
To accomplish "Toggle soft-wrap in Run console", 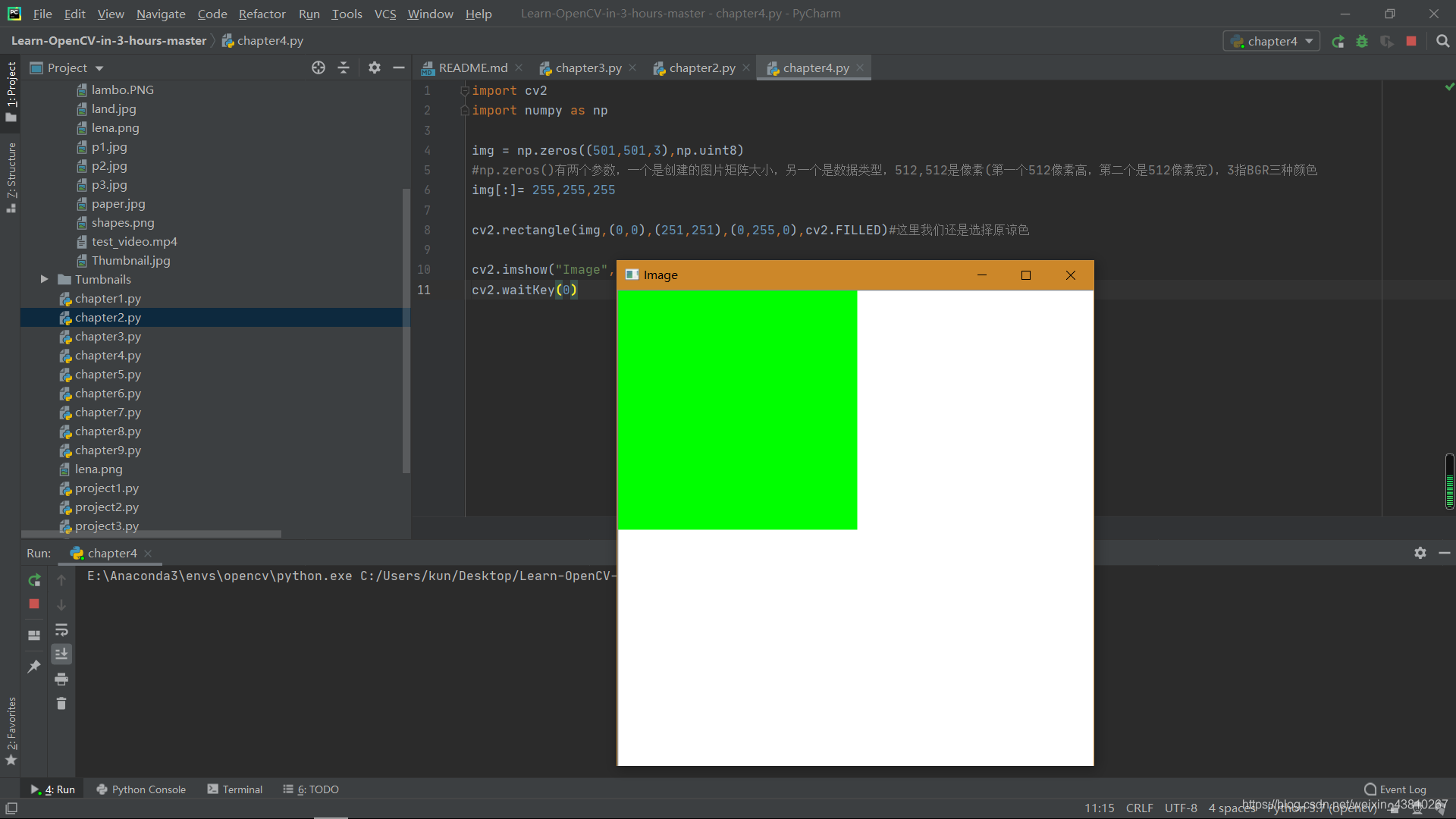I will [61, 630].
